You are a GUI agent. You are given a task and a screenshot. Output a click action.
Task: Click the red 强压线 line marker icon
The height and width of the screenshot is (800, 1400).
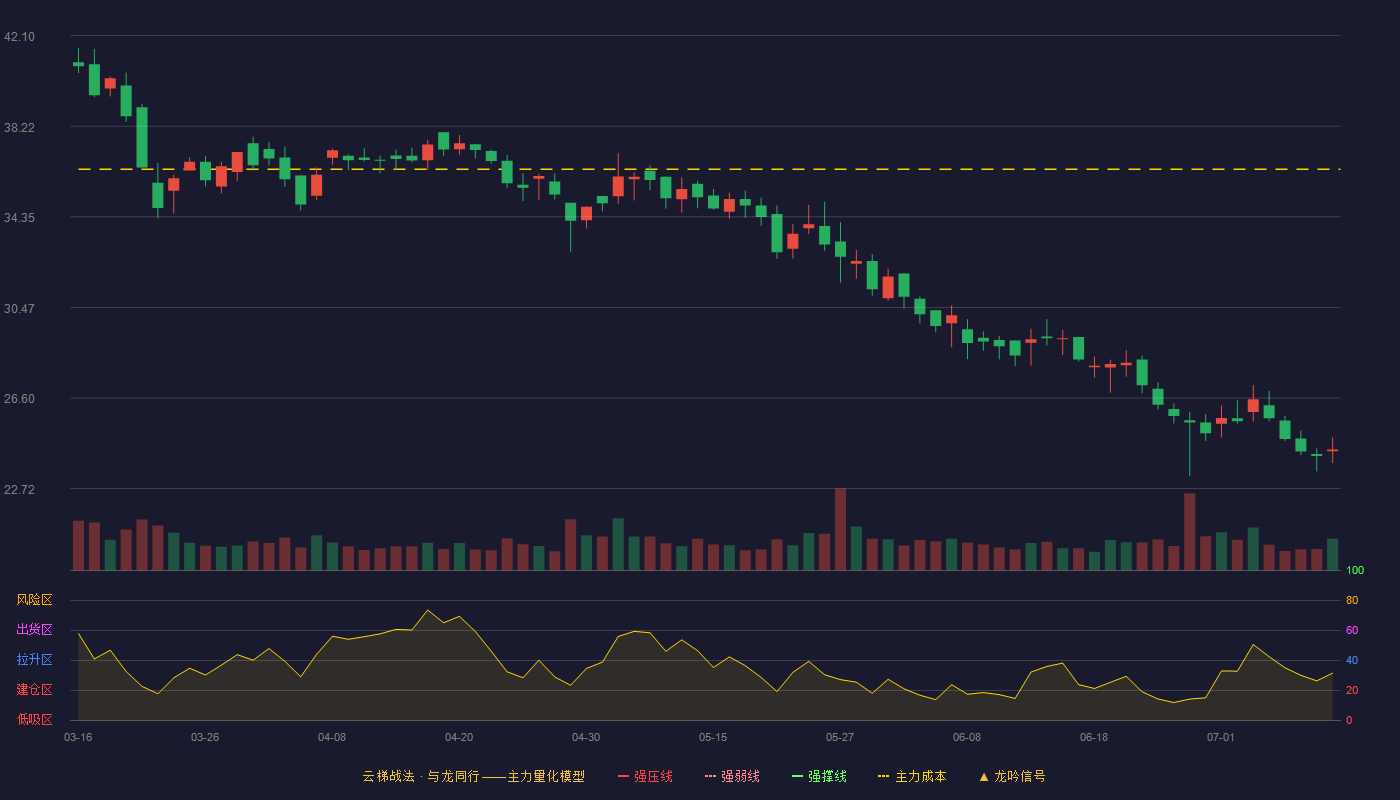pos(623,776)
